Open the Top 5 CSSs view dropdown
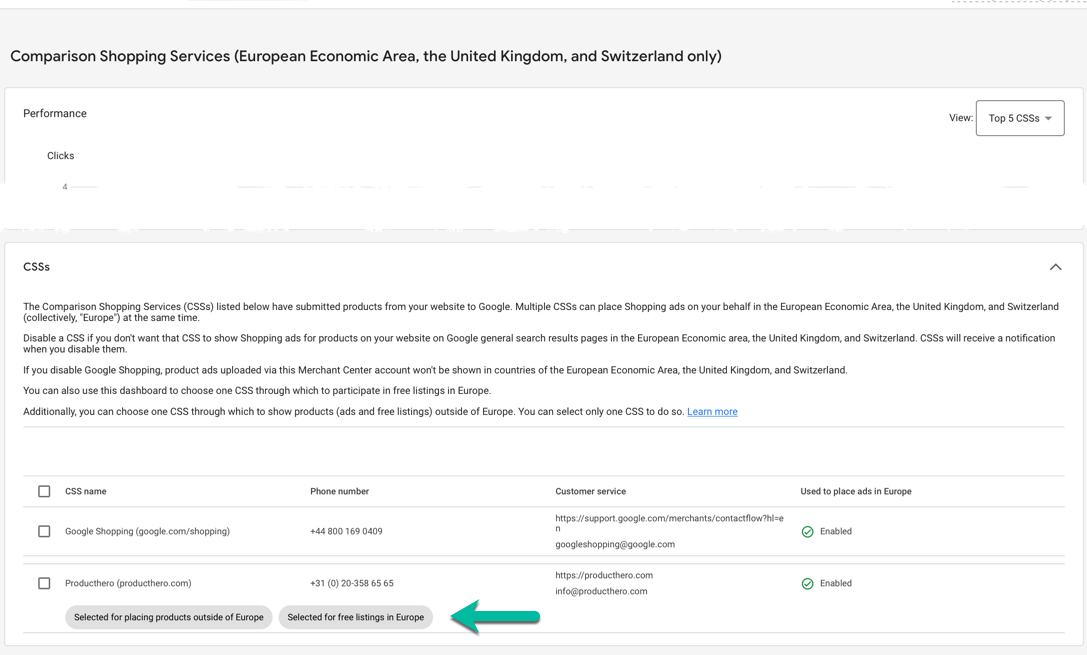The height and width of the screenshot is (655, 1087). point(1020,118)
